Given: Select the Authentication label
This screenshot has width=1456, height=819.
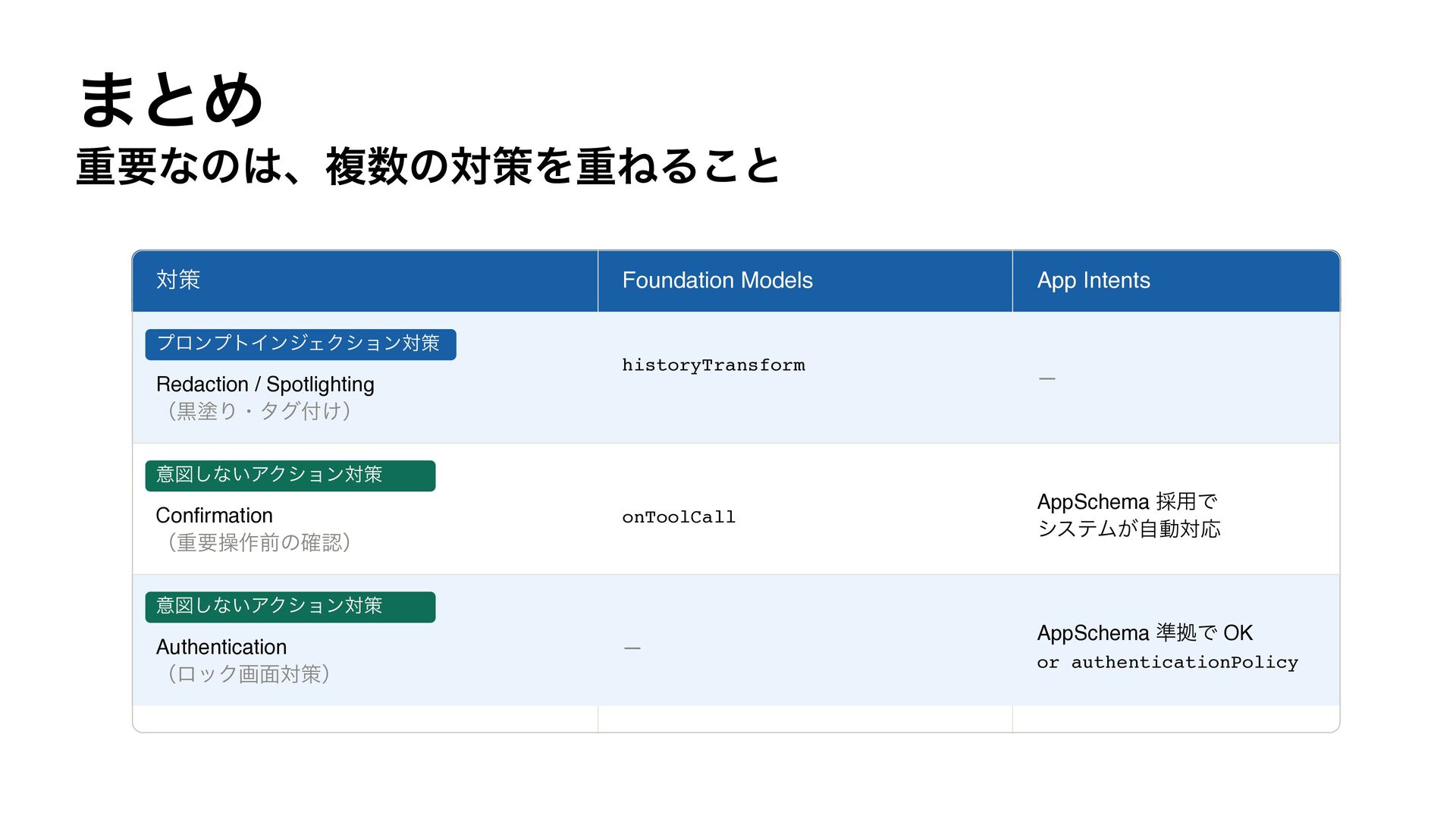Looking at the screenshot, I should tap(221, 647).
